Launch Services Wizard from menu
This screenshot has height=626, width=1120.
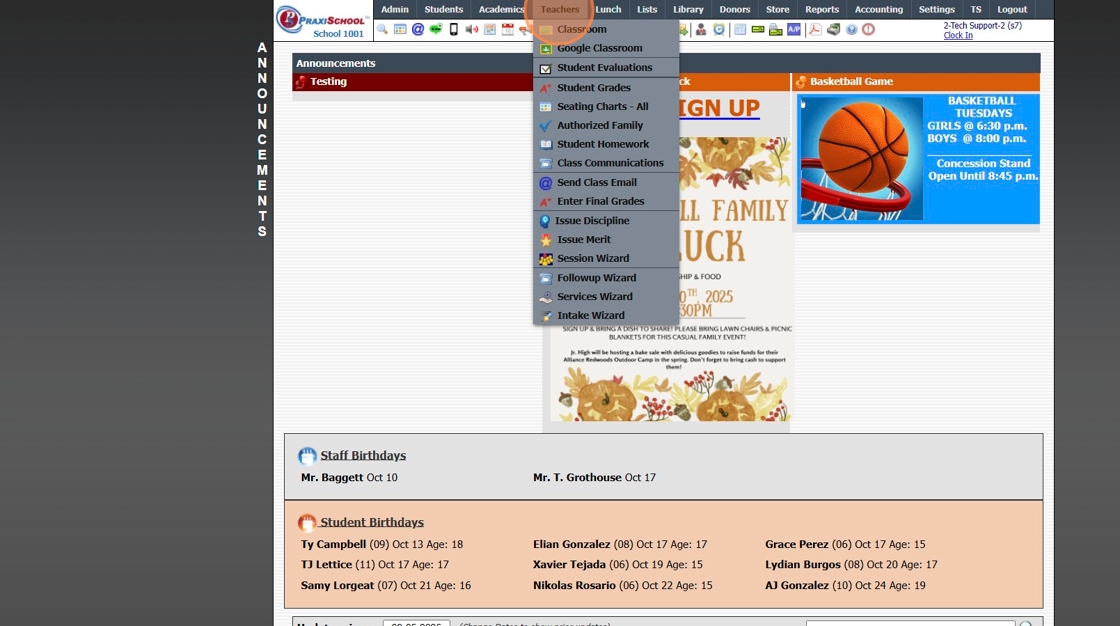point(606,297)
